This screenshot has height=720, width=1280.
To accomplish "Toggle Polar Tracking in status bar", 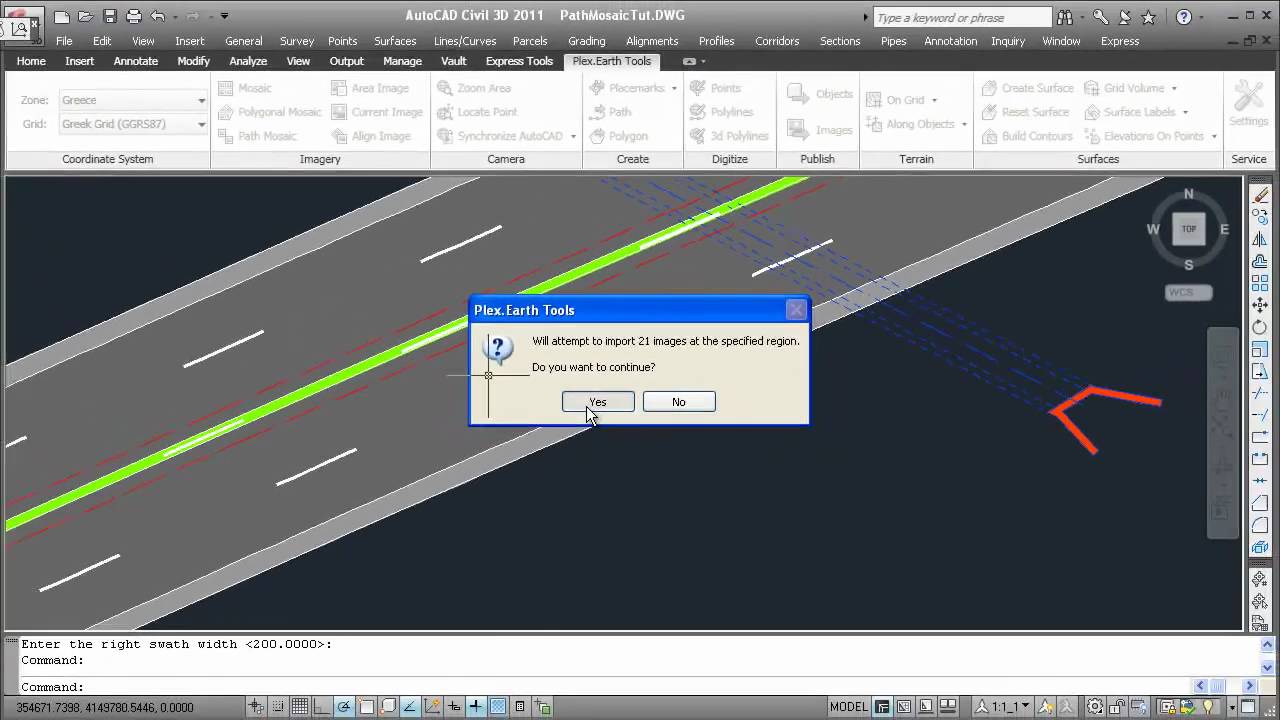I will coord(344,707).
